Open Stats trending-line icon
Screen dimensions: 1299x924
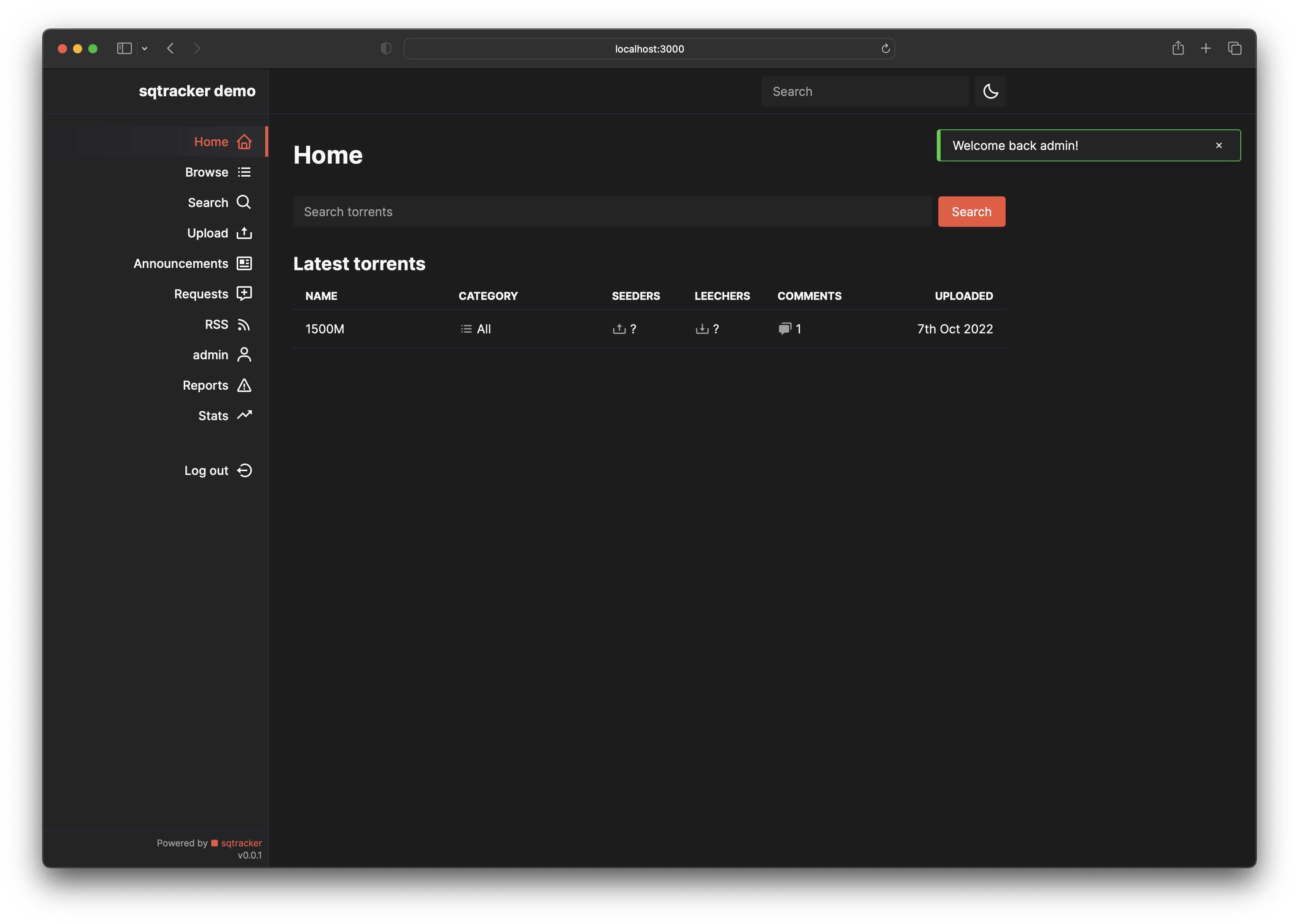244,415
